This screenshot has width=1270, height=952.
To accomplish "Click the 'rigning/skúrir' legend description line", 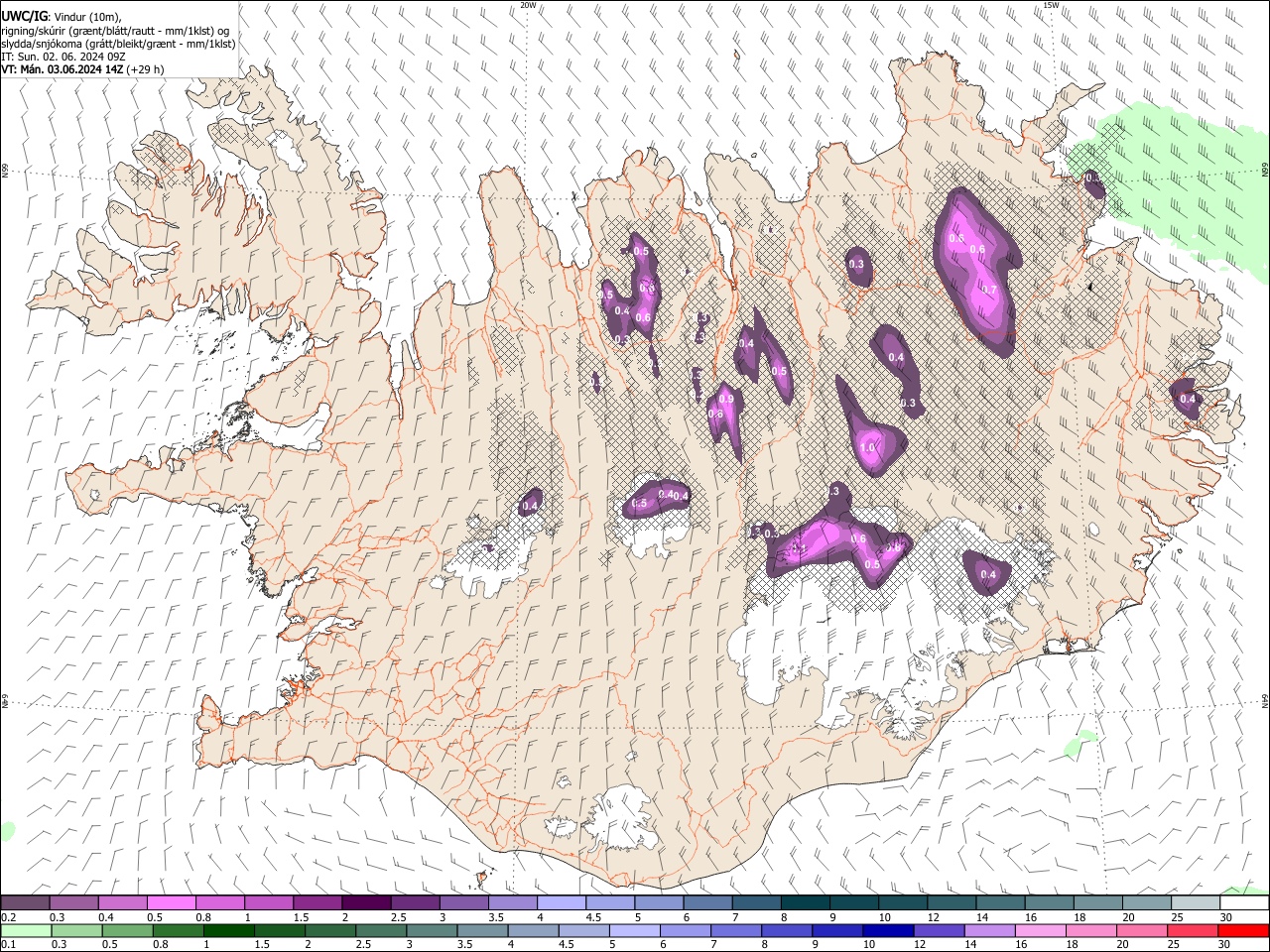I will tap(116, 31).
